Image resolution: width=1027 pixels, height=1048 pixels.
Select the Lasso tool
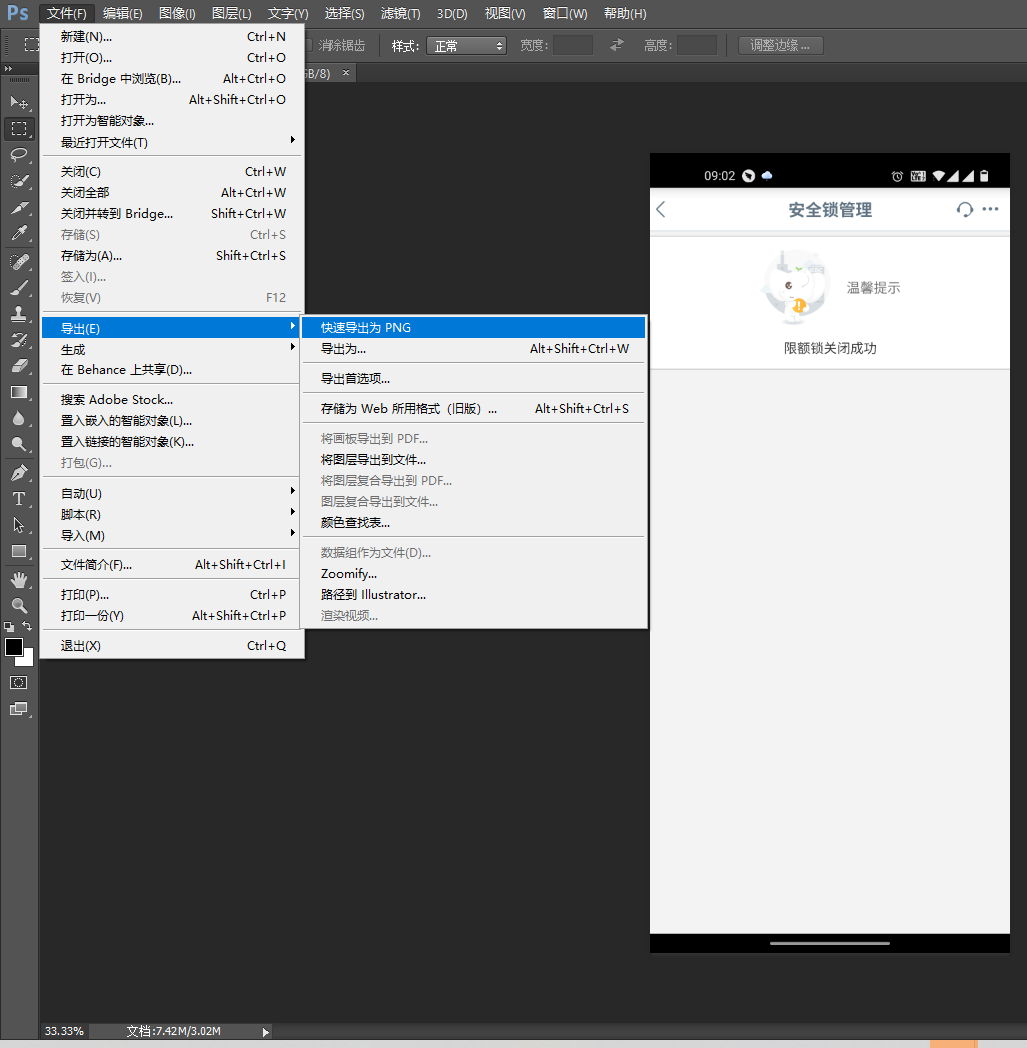tap(19, 154)
